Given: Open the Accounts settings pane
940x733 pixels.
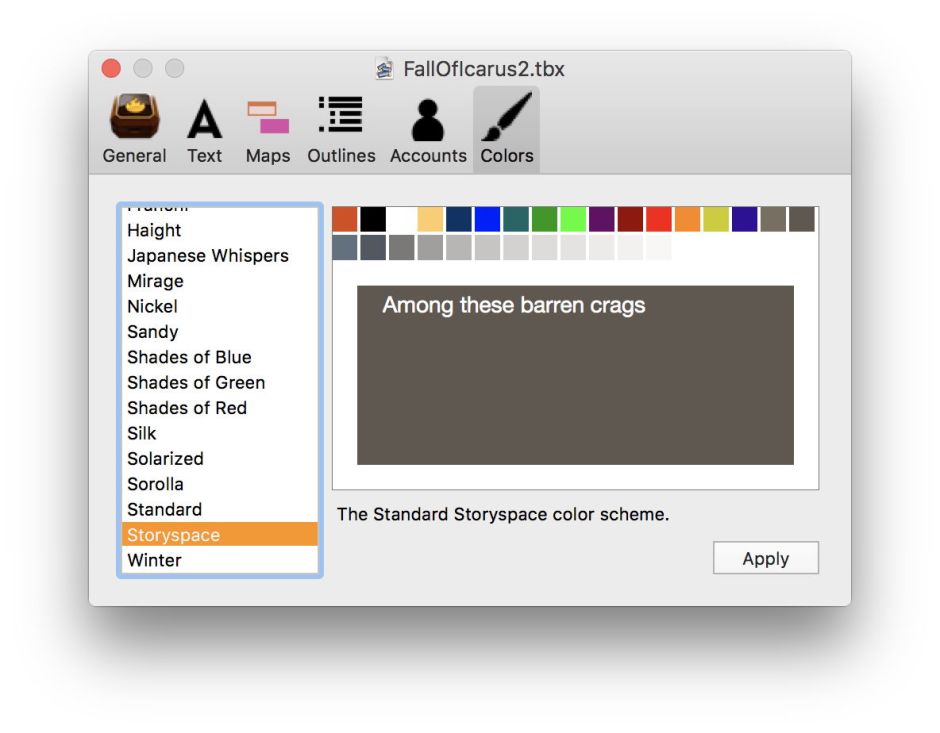Looking at the screenshot, I should coord(428,128).
